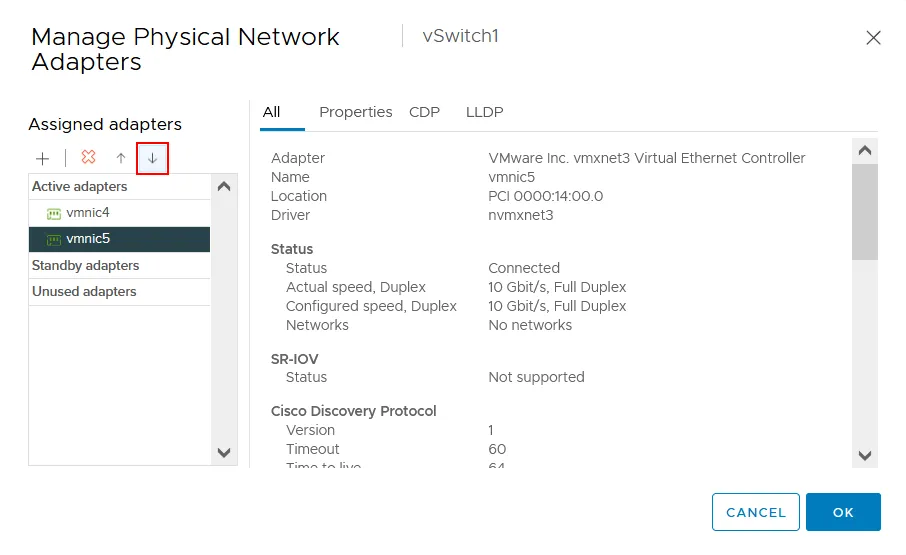Open the LLDP tab
Viewport: 906px width, 555px height.
tap(484, 112)
